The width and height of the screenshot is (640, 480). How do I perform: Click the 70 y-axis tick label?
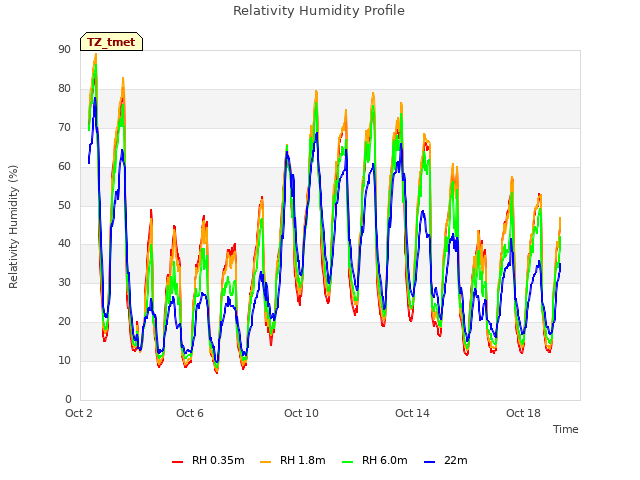(64, 127)
